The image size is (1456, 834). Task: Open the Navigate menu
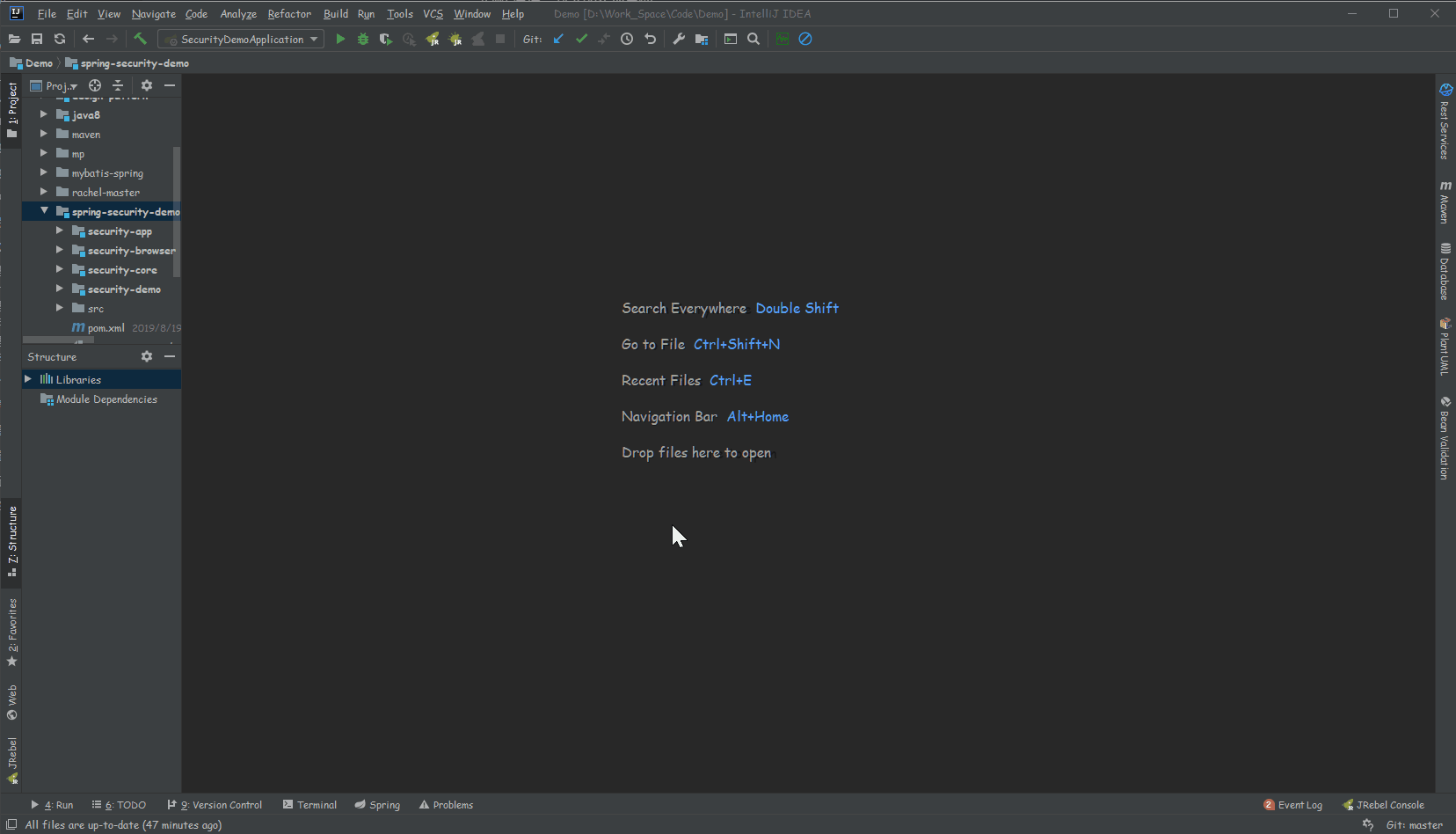tap(154, 14)
